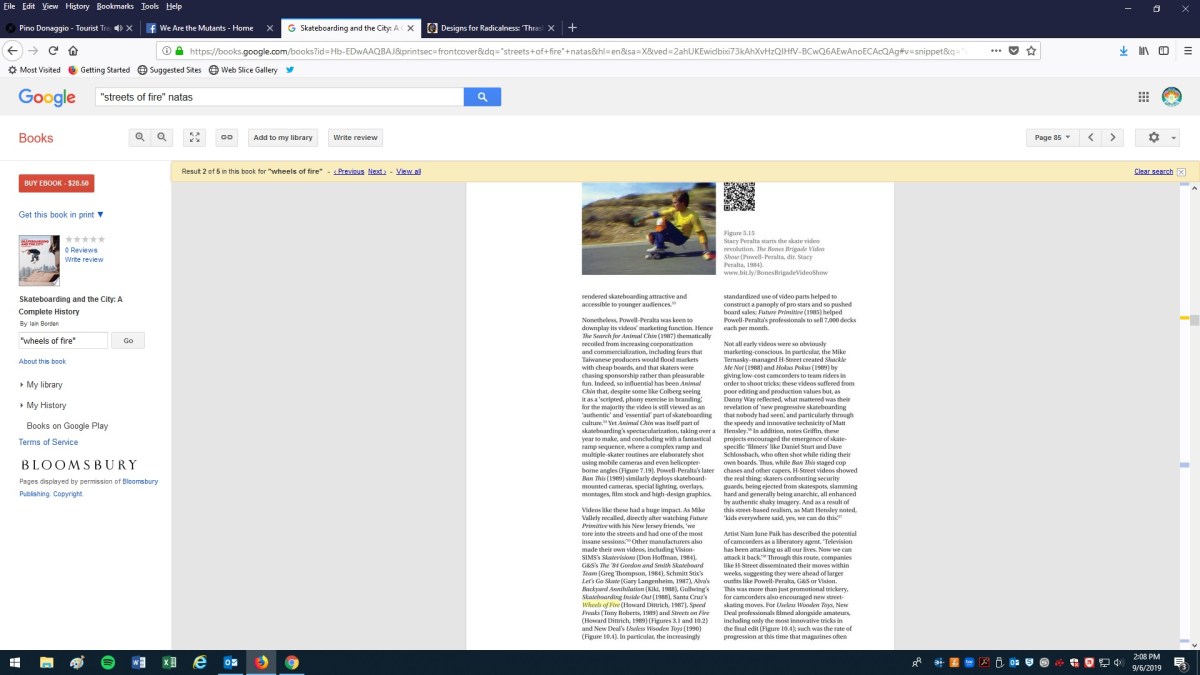The width and height of the screenshot is (1200, 675).
Task: Go to the previous page arrow
Action: tap(1091, 137)
